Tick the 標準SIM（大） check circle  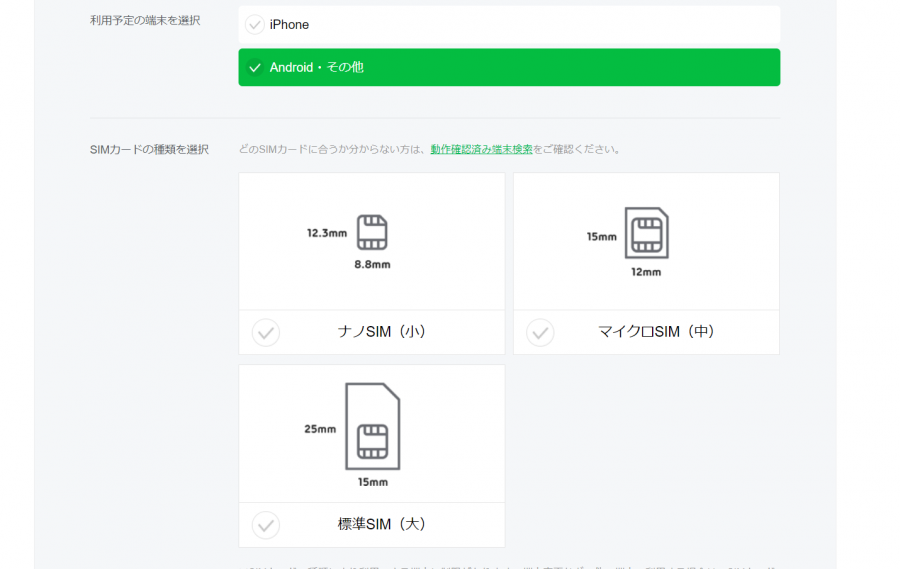[x=266, y=525]
